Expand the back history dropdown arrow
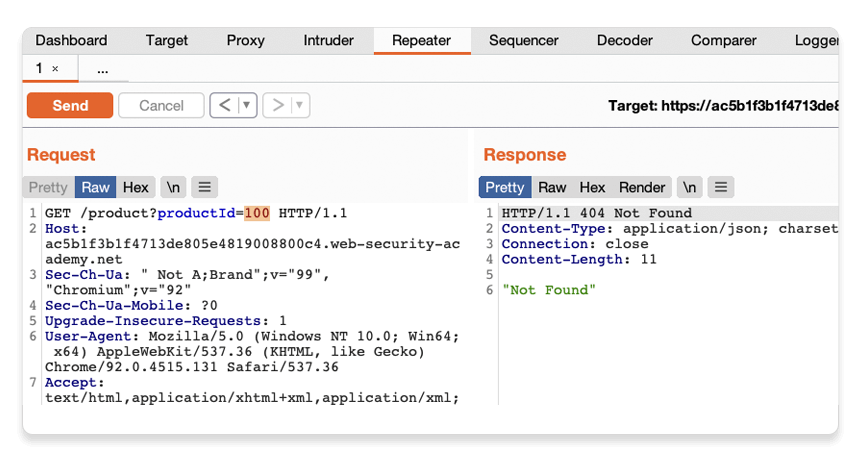 coord(246,105)
